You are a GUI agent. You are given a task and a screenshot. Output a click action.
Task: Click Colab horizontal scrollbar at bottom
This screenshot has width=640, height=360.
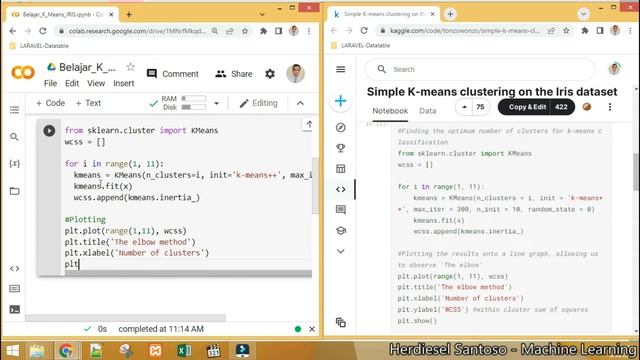click(126, 318)
